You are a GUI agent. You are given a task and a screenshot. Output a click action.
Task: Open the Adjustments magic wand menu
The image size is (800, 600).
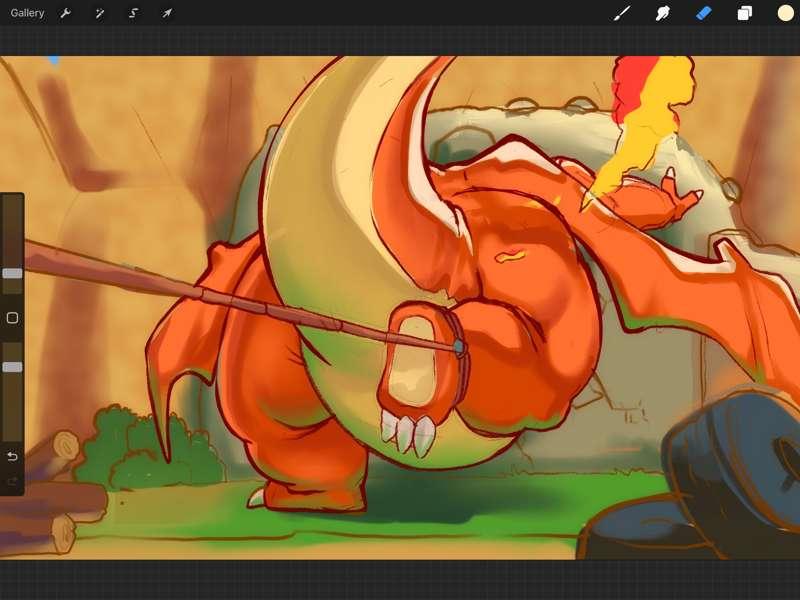pyautogui.click(x=99, y=13)
